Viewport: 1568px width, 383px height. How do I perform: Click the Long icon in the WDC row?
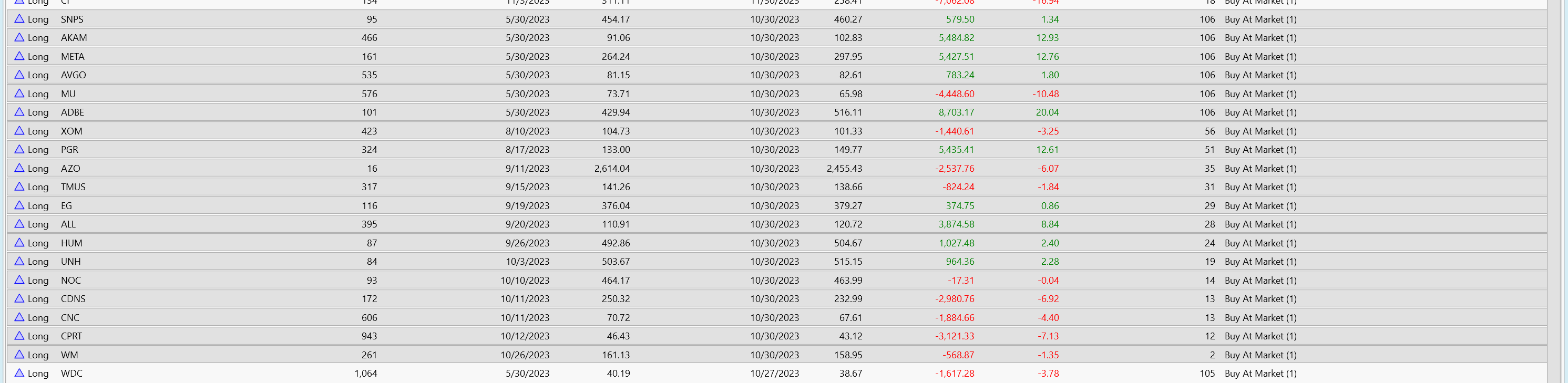pos(19,372)
